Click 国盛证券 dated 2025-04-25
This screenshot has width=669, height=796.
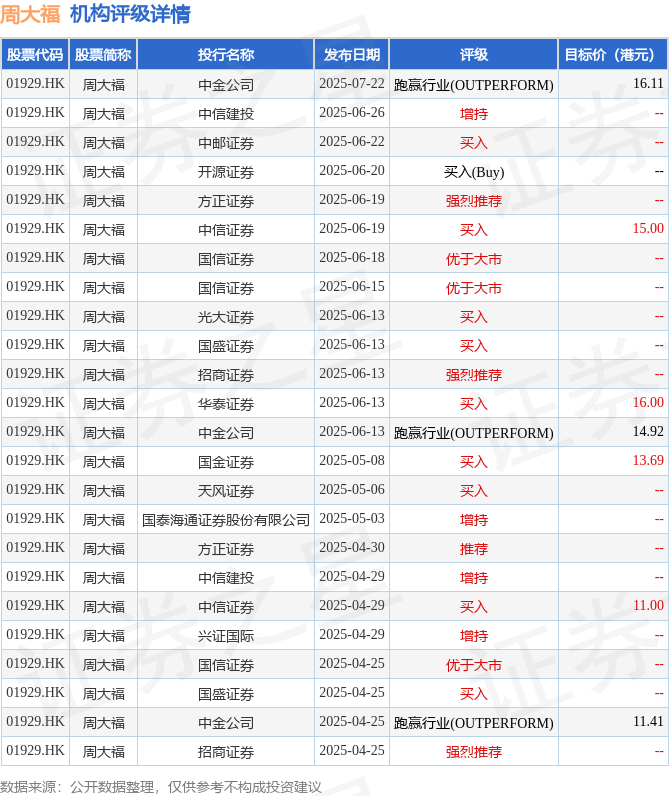tap(226, 693)
